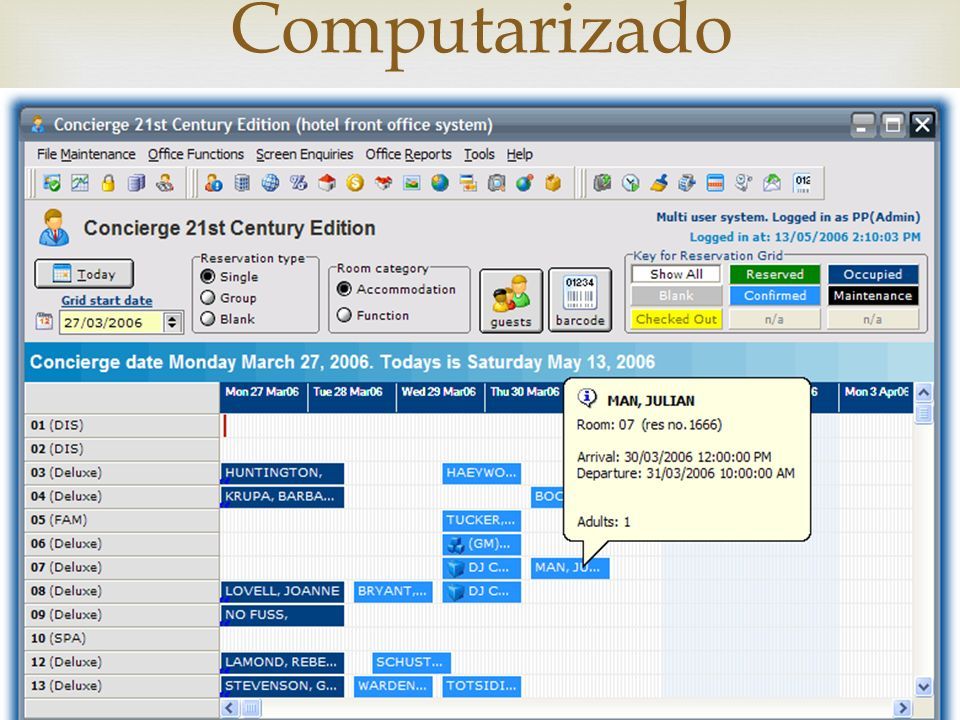Click the red-roof house toolbar icon

click(327, 182)
